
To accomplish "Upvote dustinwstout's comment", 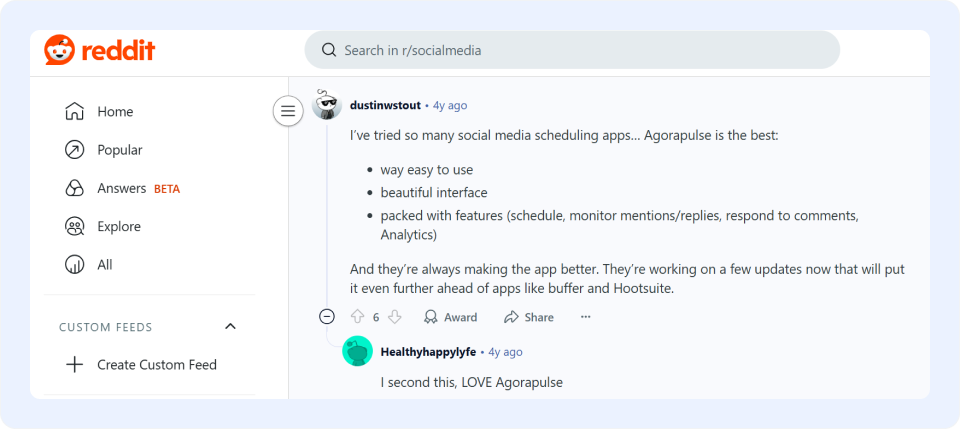I will click(x=358, y=316).
